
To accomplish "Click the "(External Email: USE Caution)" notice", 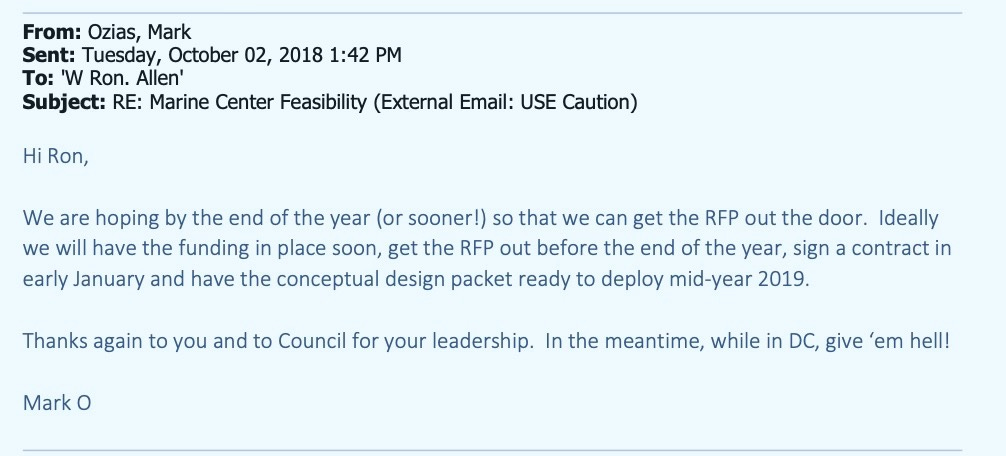I will click(505, 102).
